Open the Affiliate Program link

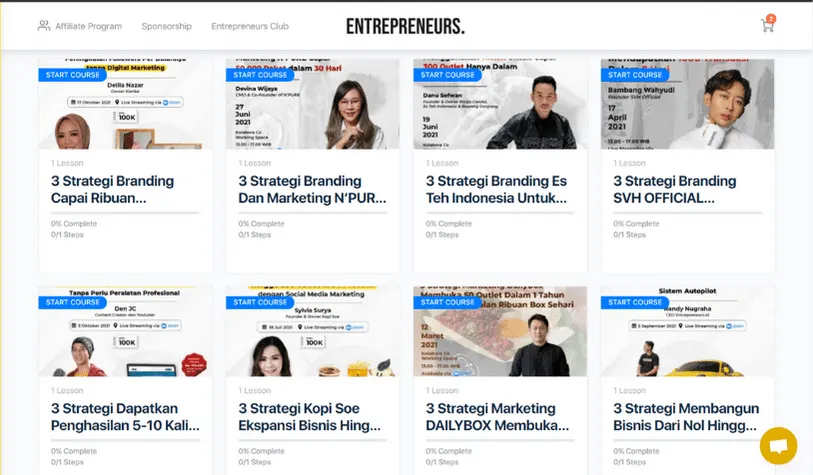[x=89, y=26]
